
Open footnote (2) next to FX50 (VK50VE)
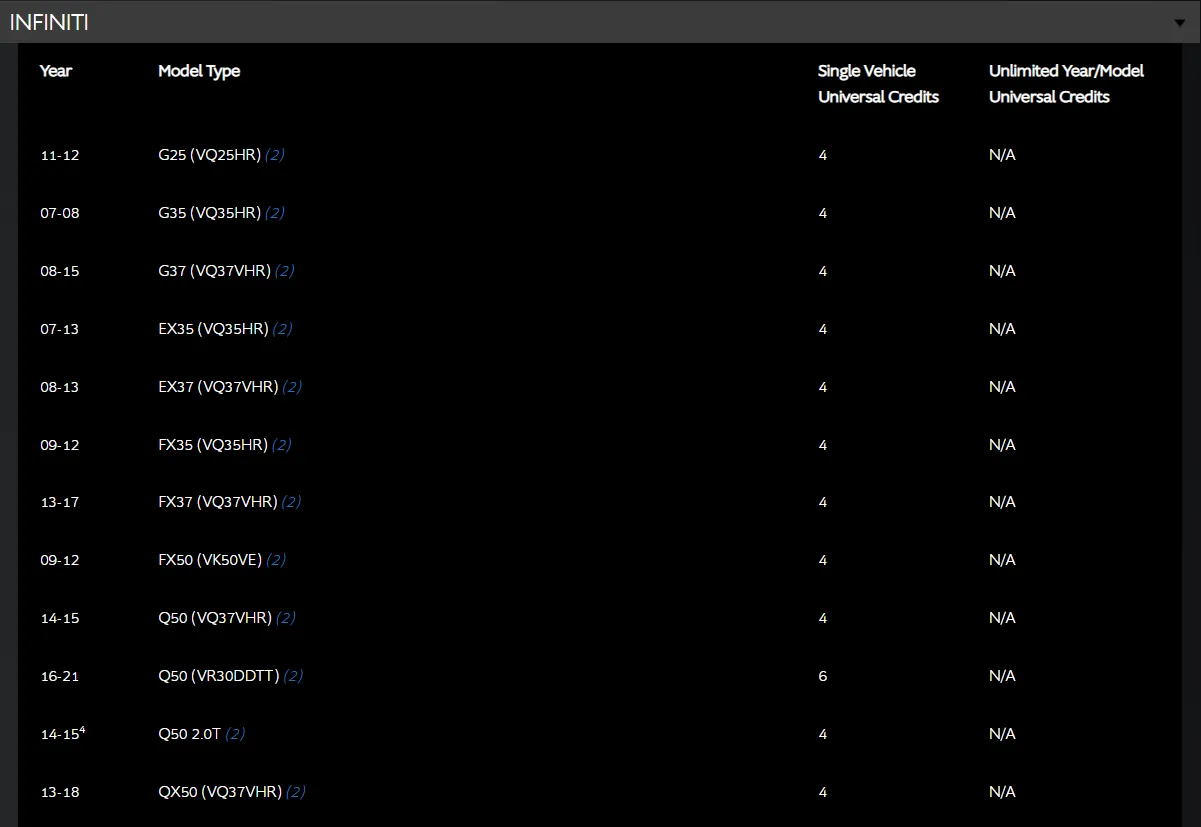coord(276,560)
